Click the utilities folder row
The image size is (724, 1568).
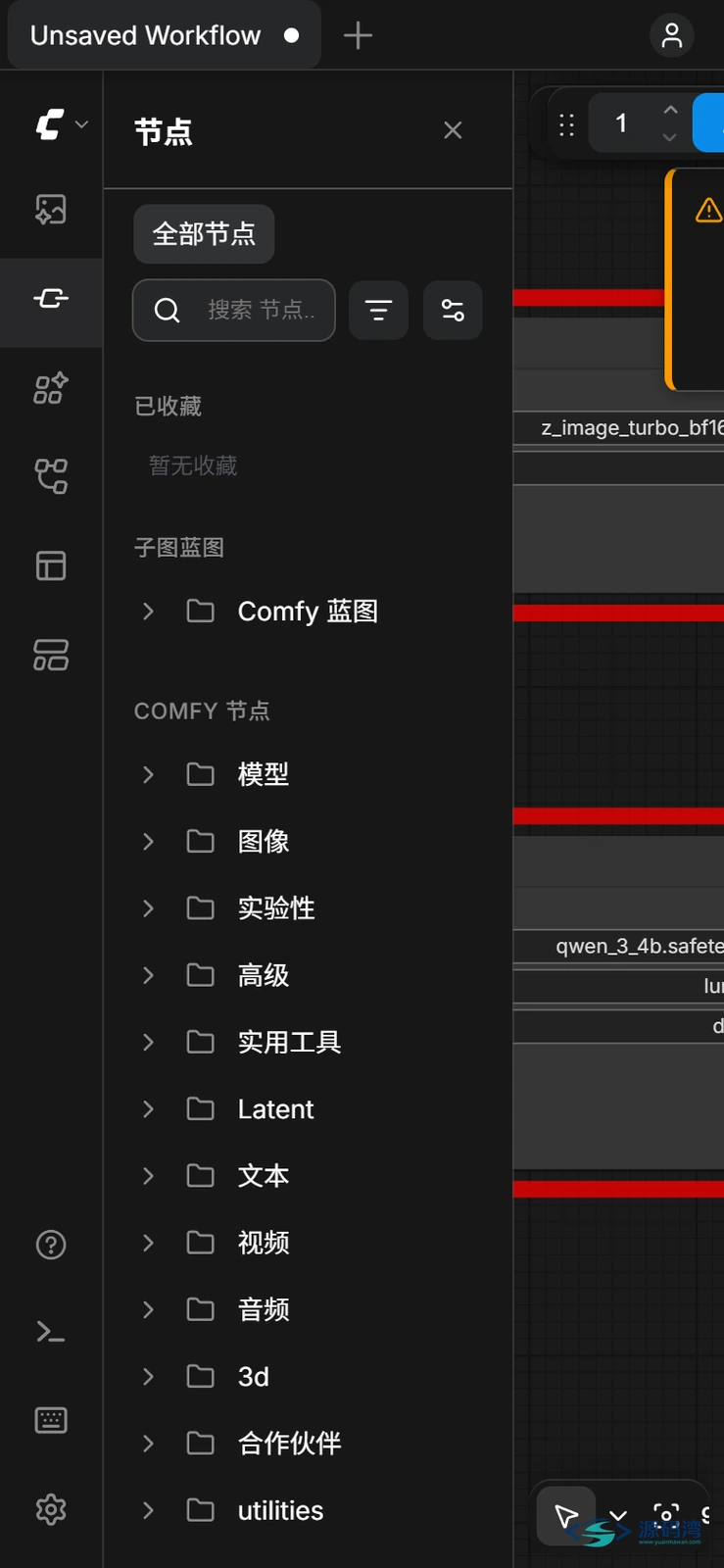(308, 1510)
